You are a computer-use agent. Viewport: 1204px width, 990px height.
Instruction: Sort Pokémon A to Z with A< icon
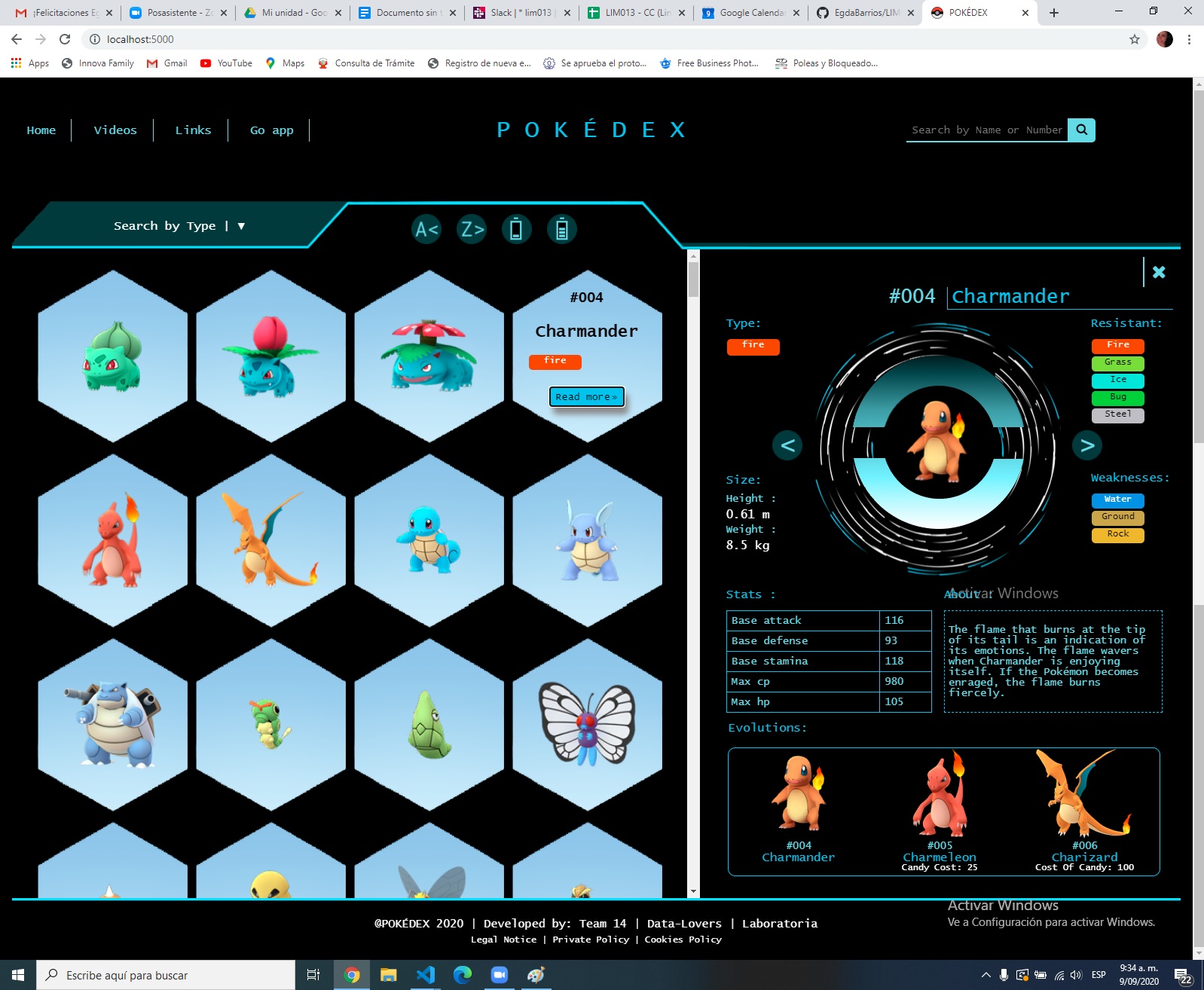click(426, 229)
